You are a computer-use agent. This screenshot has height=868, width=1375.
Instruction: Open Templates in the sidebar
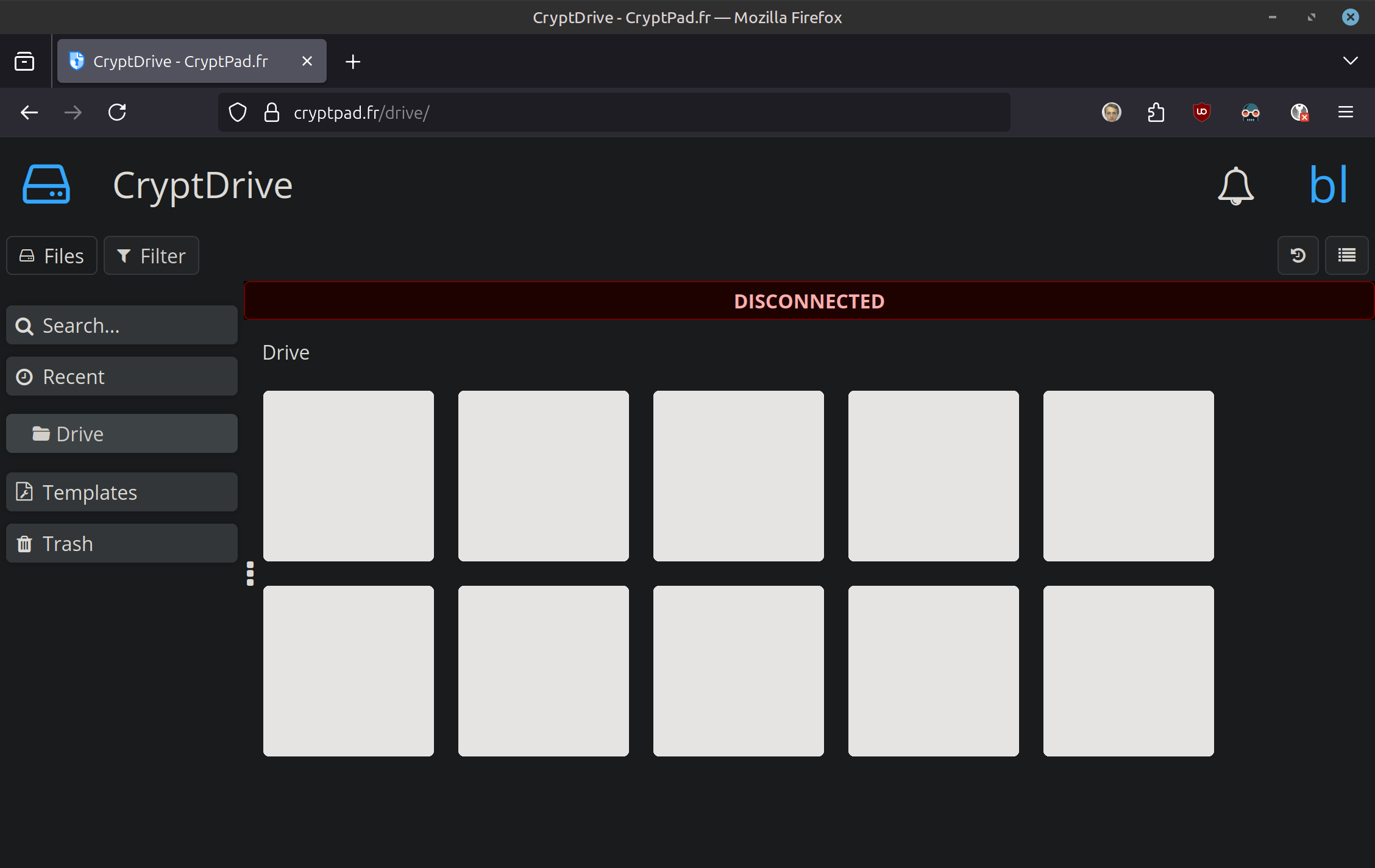(122, 493)
